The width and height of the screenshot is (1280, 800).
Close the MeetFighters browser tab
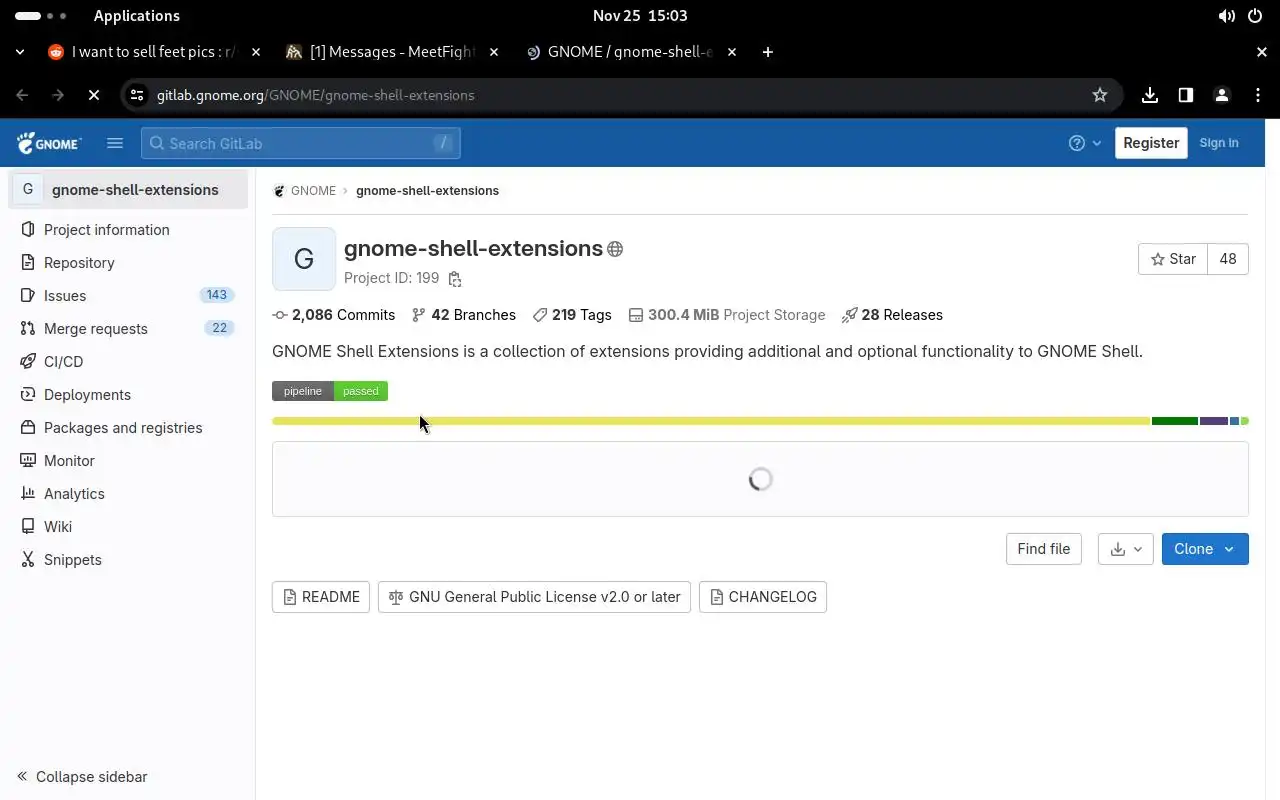click(x=494, y=52)
